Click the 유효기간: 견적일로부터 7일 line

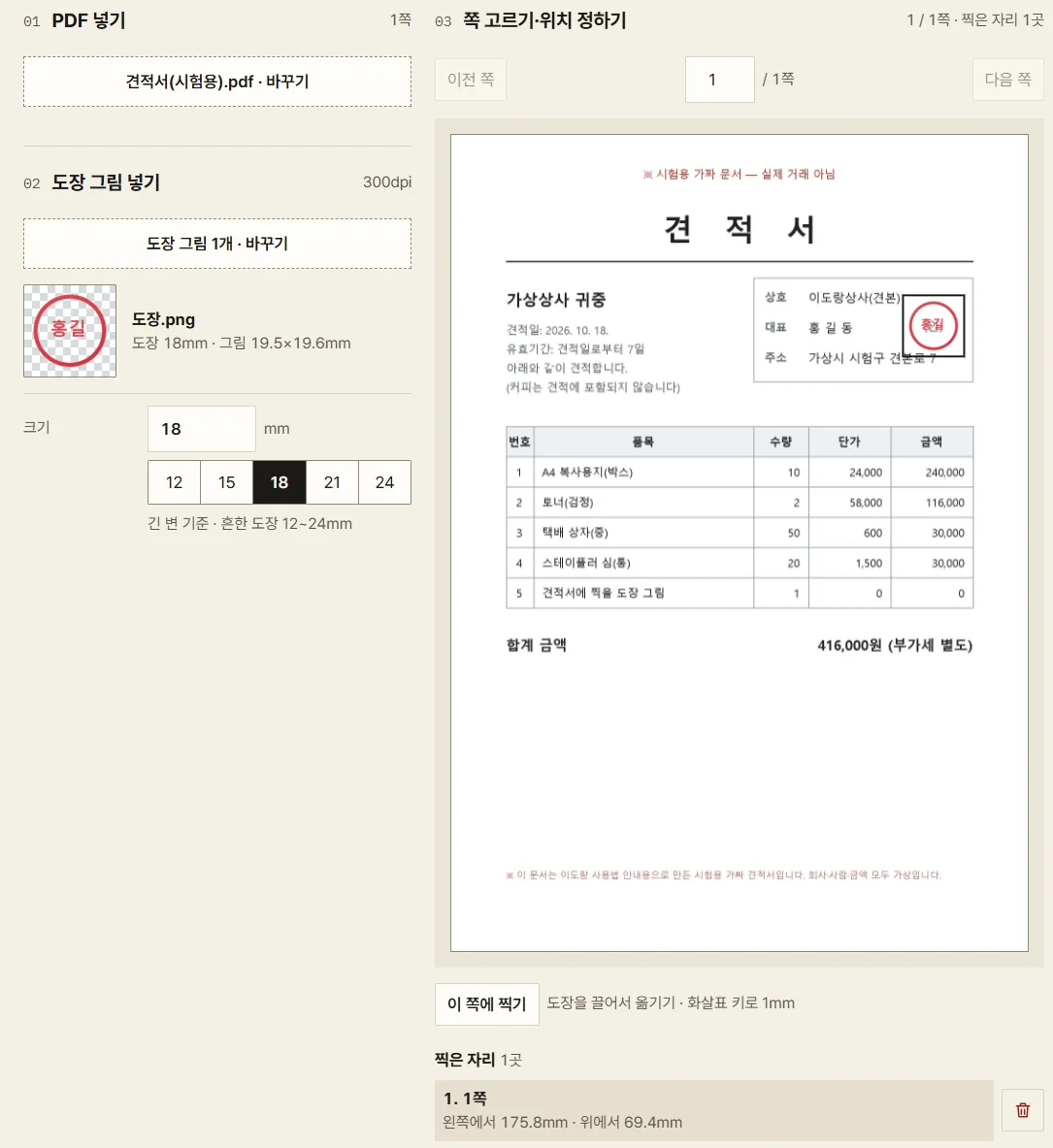(576, 348)
